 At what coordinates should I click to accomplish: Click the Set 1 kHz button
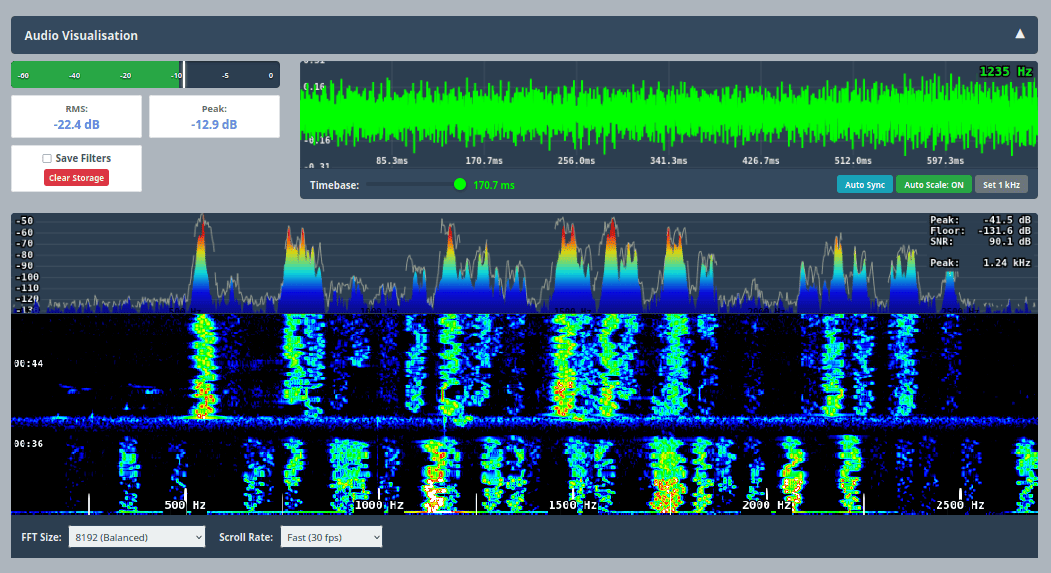[x=1001, y=185]
